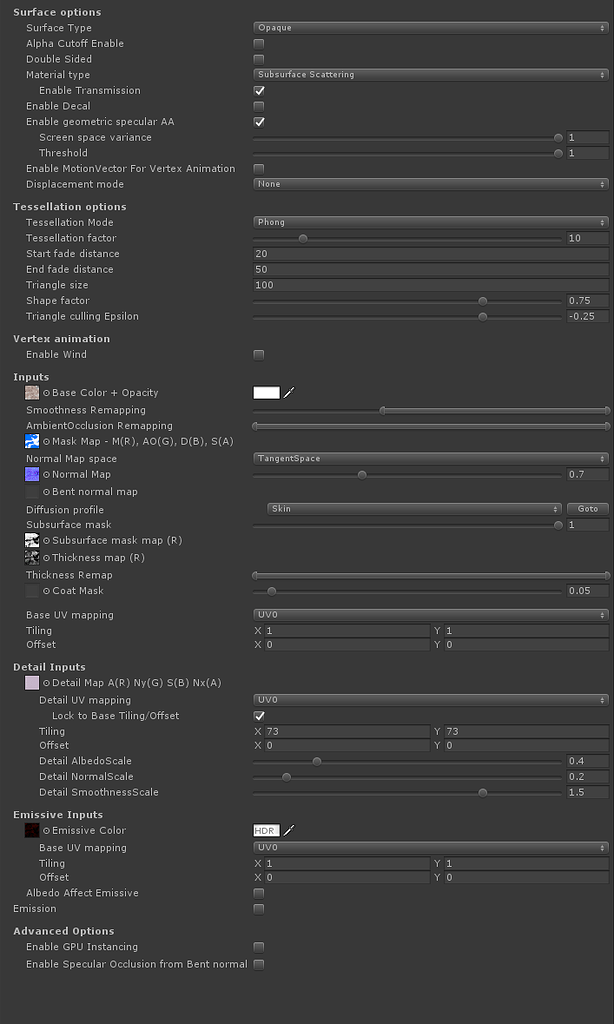This screenshot has height=1024, width=614.
Task: Pick color with Base Color eyedropper
Action: click(x=290, y=393)
